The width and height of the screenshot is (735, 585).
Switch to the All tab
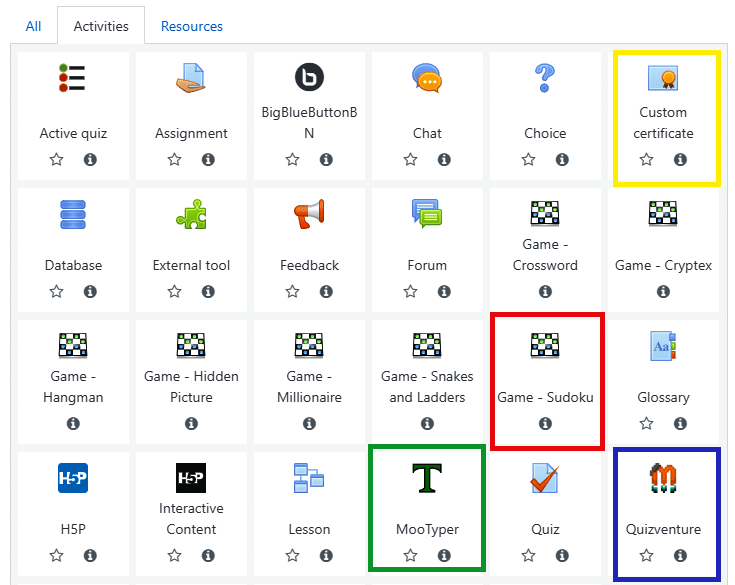33,26
